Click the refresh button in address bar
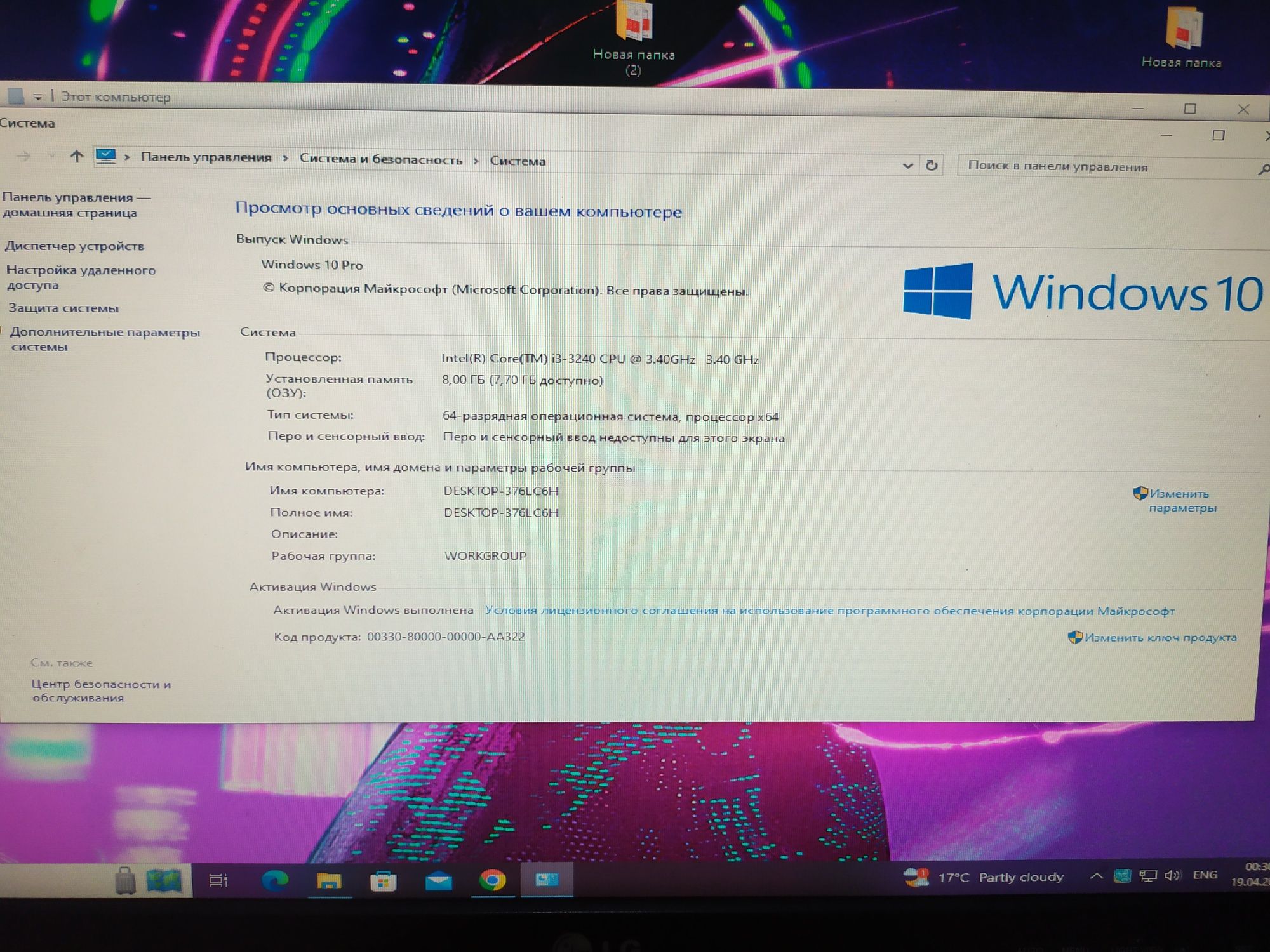The image size is (1270, 952). [x=932, y=166]
